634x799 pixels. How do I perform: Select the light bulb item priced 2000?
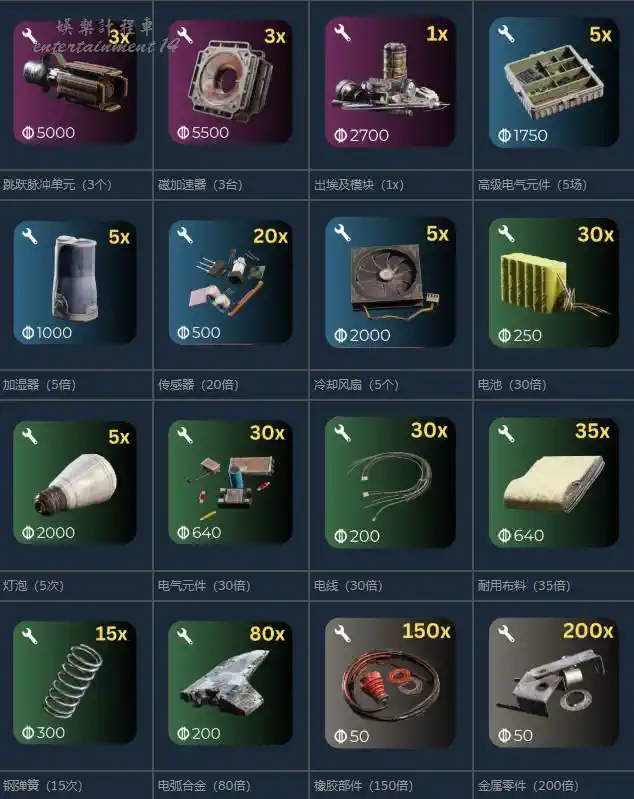tap(74, 482)
